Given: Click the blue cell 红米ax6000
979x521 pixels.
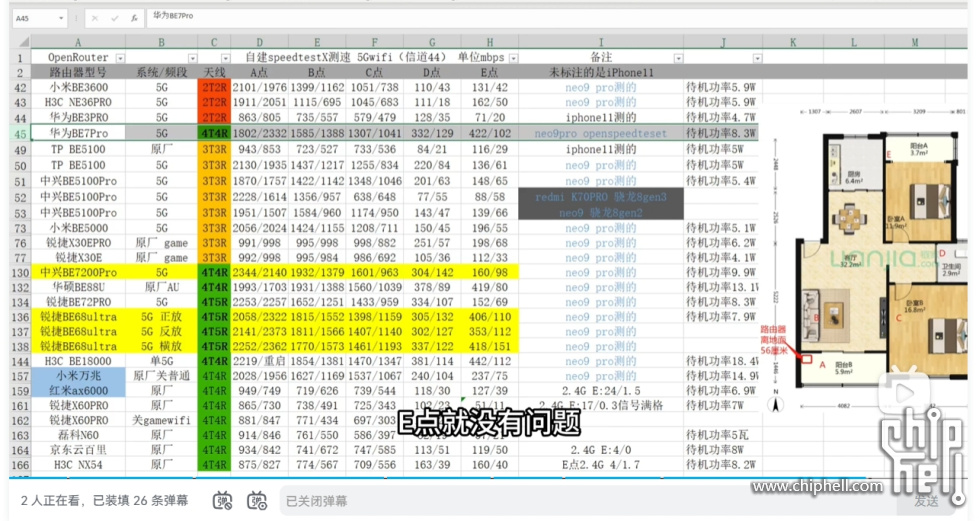Looking at the screenshot, I should (x=79, y=391).
